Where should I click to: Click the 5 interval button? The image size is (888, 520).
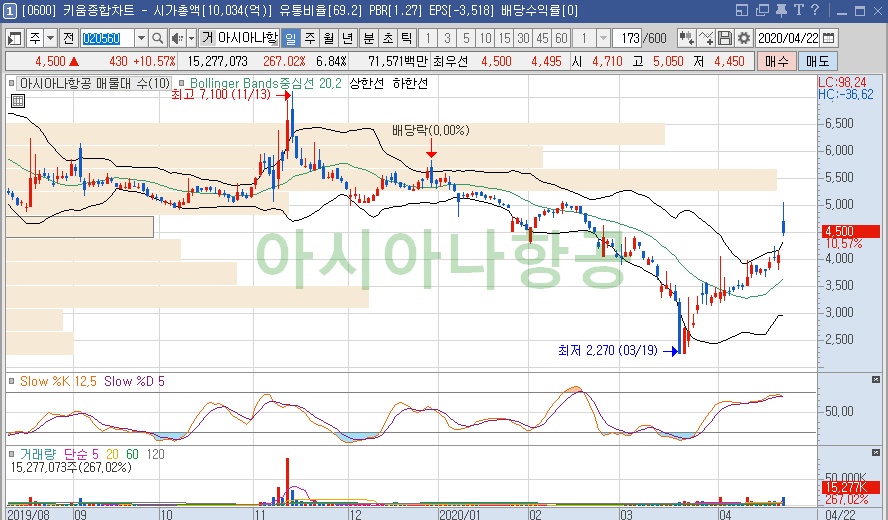(466, 39)
